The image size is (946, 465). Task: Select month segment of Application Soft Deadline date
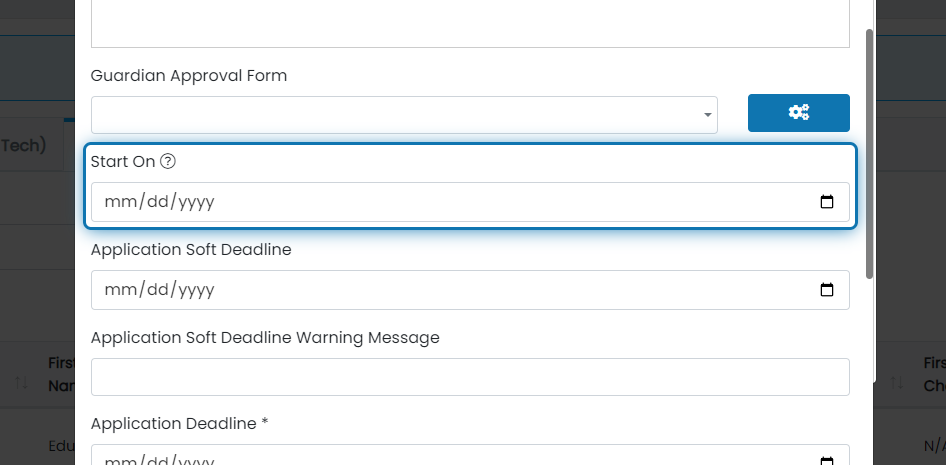tap(121, 290)
